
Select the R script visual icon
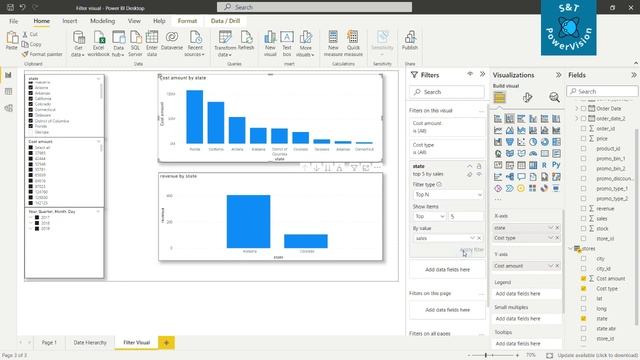544,165
